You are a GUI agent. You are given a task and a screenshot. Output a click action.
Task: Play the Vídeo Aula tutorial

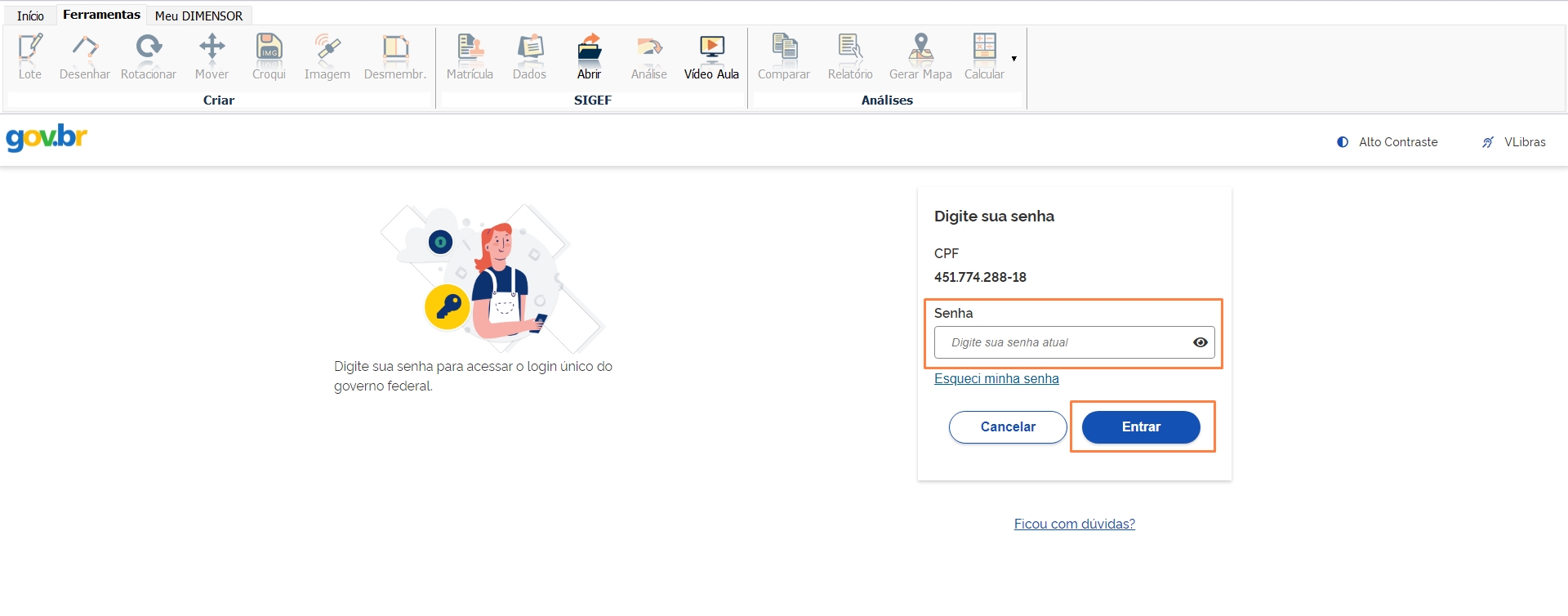711,56
